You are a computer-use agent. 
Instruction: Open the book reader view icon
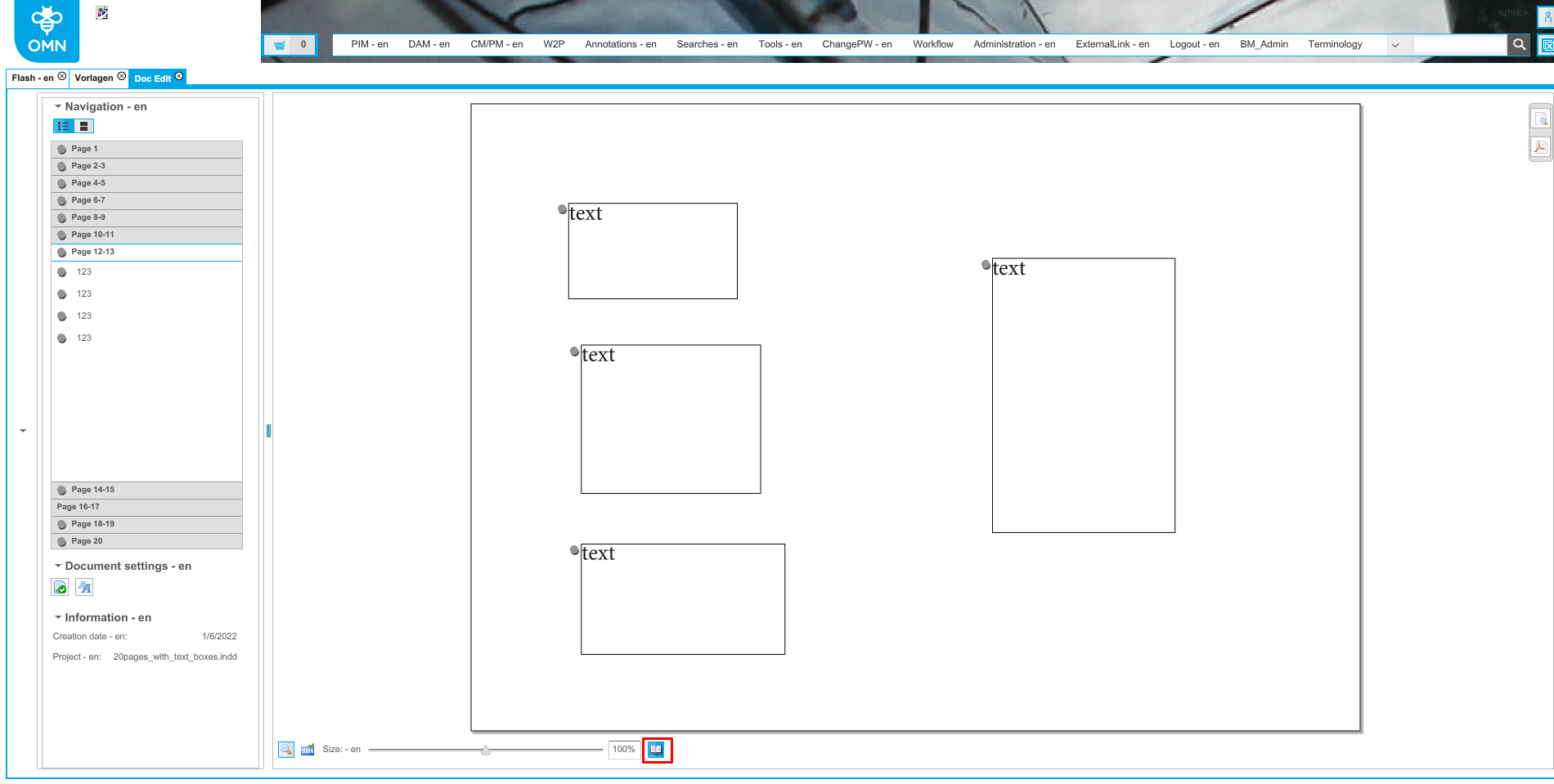point(657,749)
